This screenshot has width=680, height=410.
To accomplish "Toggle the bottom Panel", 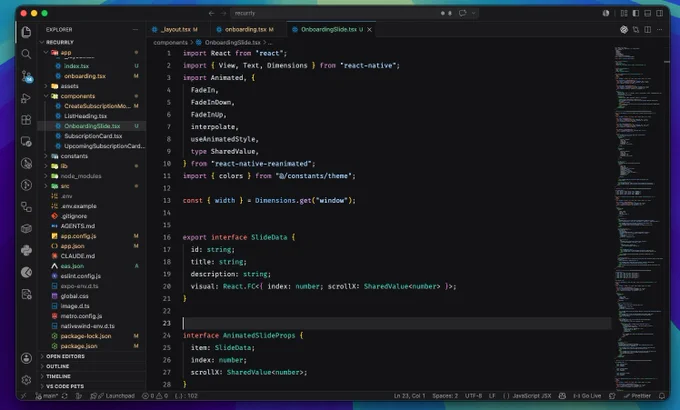I will coord(647,13).
